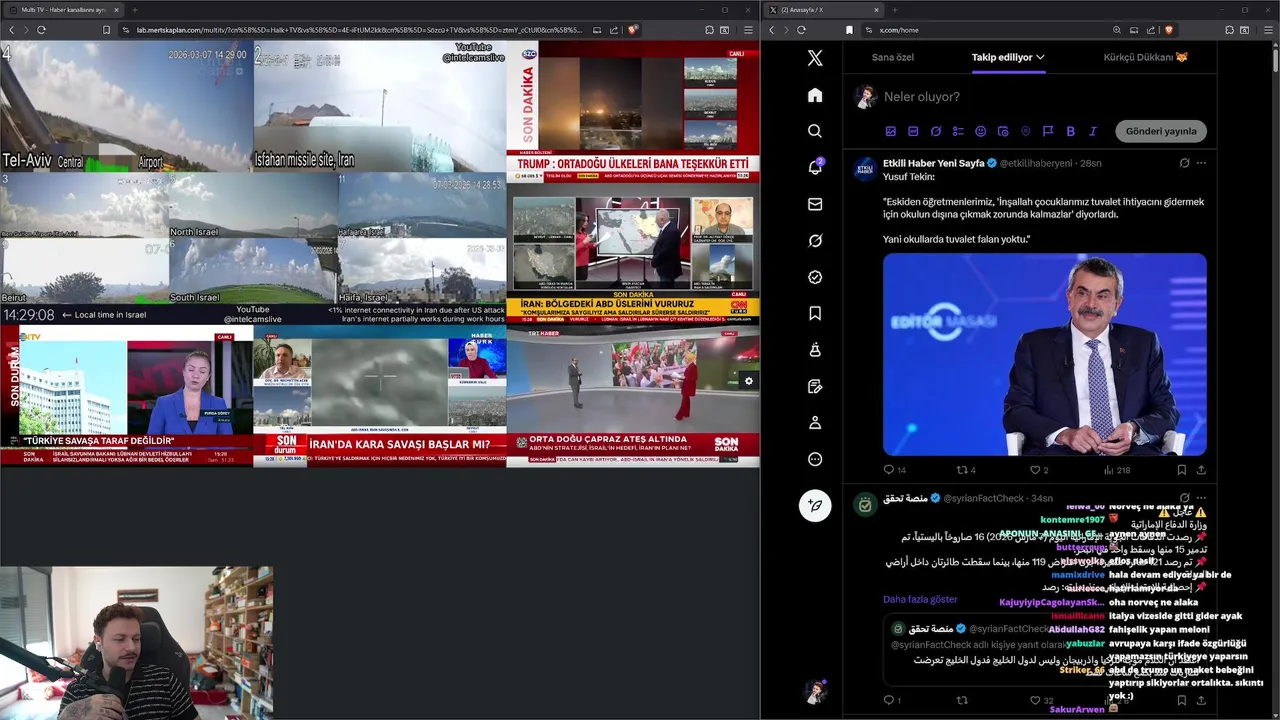Bookmark the Etkili Haber post
Viewport: 1280px width, 720px height.
tap(1181, 470)
